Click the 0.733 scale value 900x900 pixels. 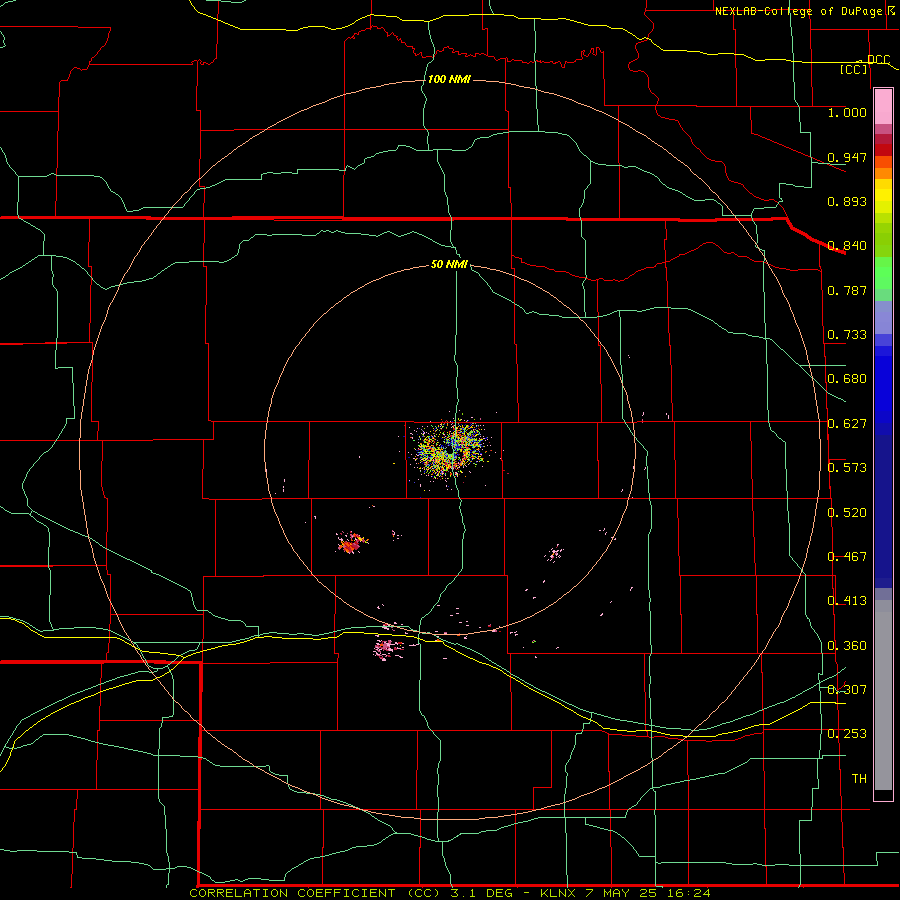tap(847, 335)
